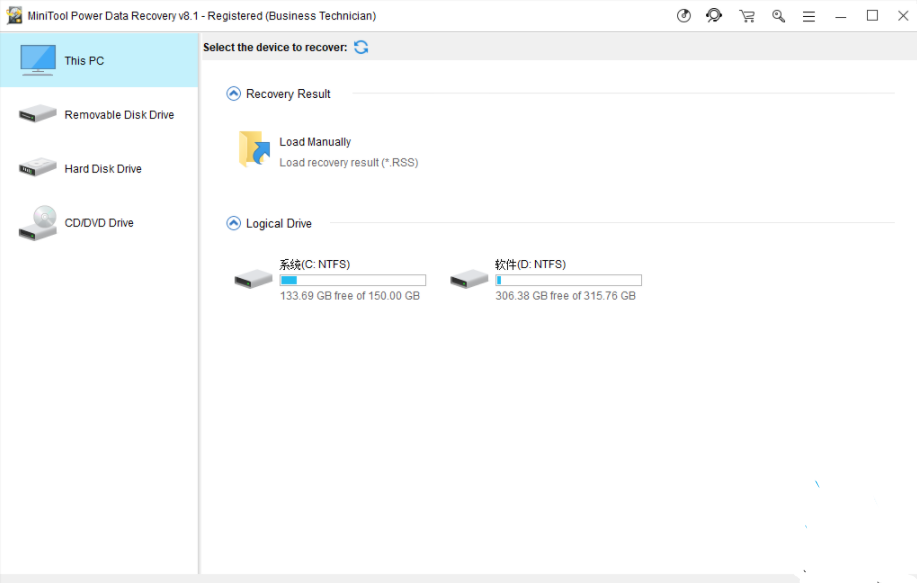
Task: Click the shopping cart icon
Action: (x=747, y=16)
